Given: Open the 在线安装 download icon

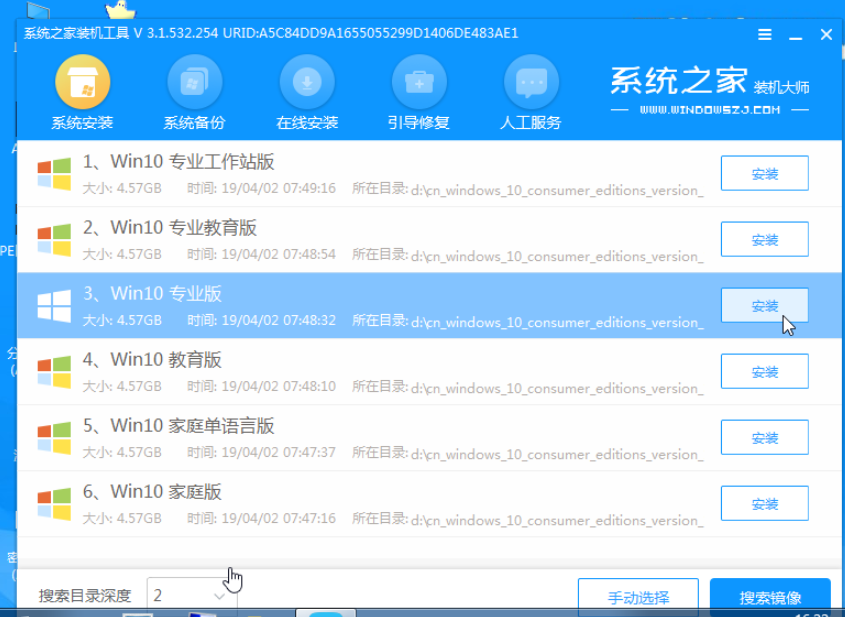Looking at the screenshot, I should (307, 82).
